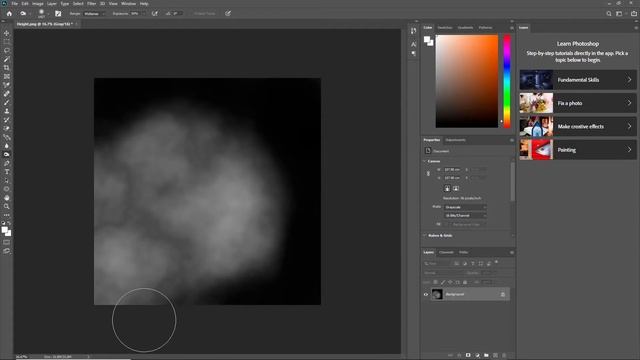Click the delete layer trash icon
Viewport: 640px width, 360px height.
click(504, 356)
